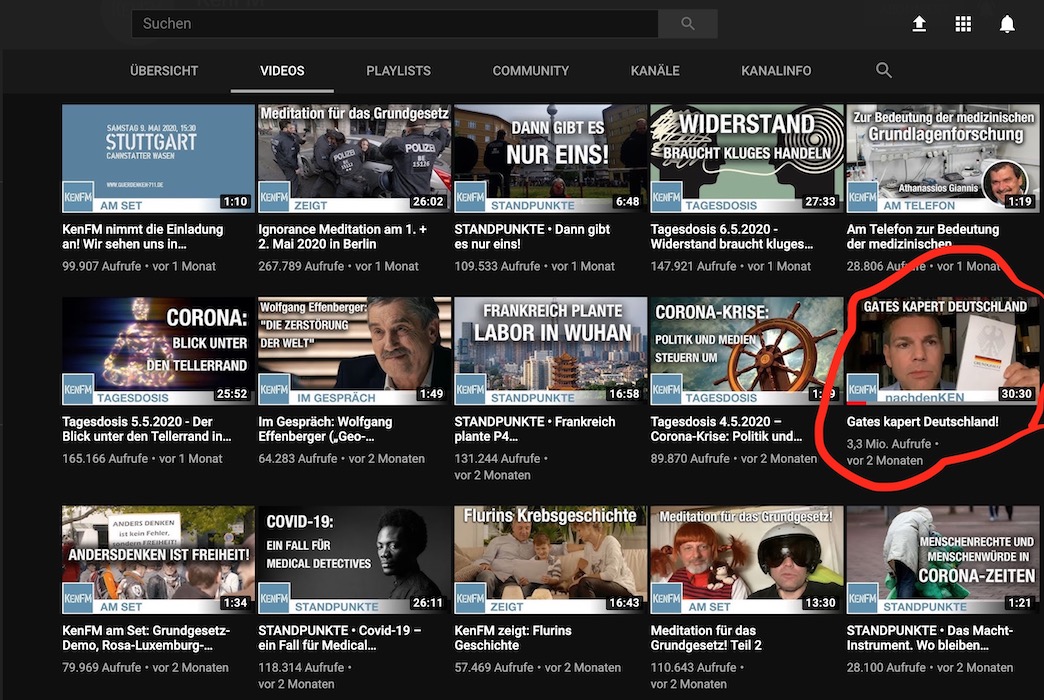Click the search magnifier button beside Suchen
Screen dimensions: 1044x700
688,24
